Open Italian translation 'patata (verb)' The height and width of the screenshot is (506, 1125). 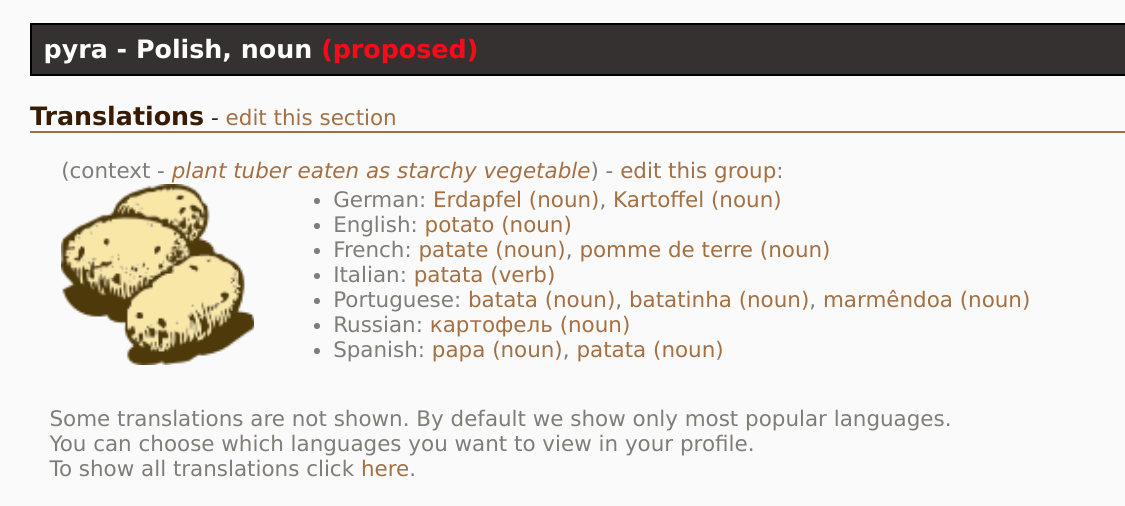pyautogui.click(x=484, y=275)
